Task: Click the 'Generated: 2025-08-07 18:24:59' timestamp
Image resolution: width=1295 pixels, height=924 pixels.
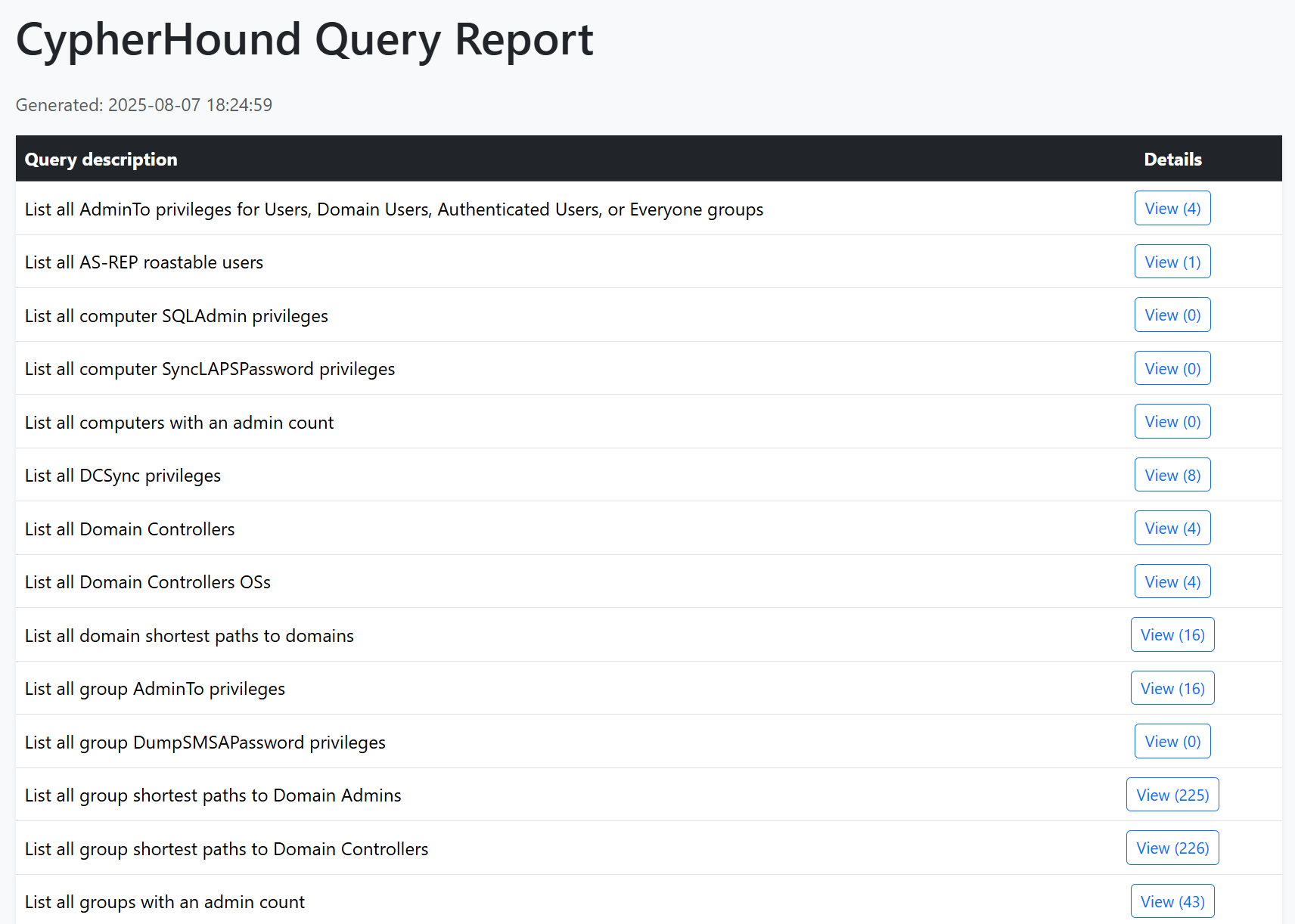Action: 144,105
